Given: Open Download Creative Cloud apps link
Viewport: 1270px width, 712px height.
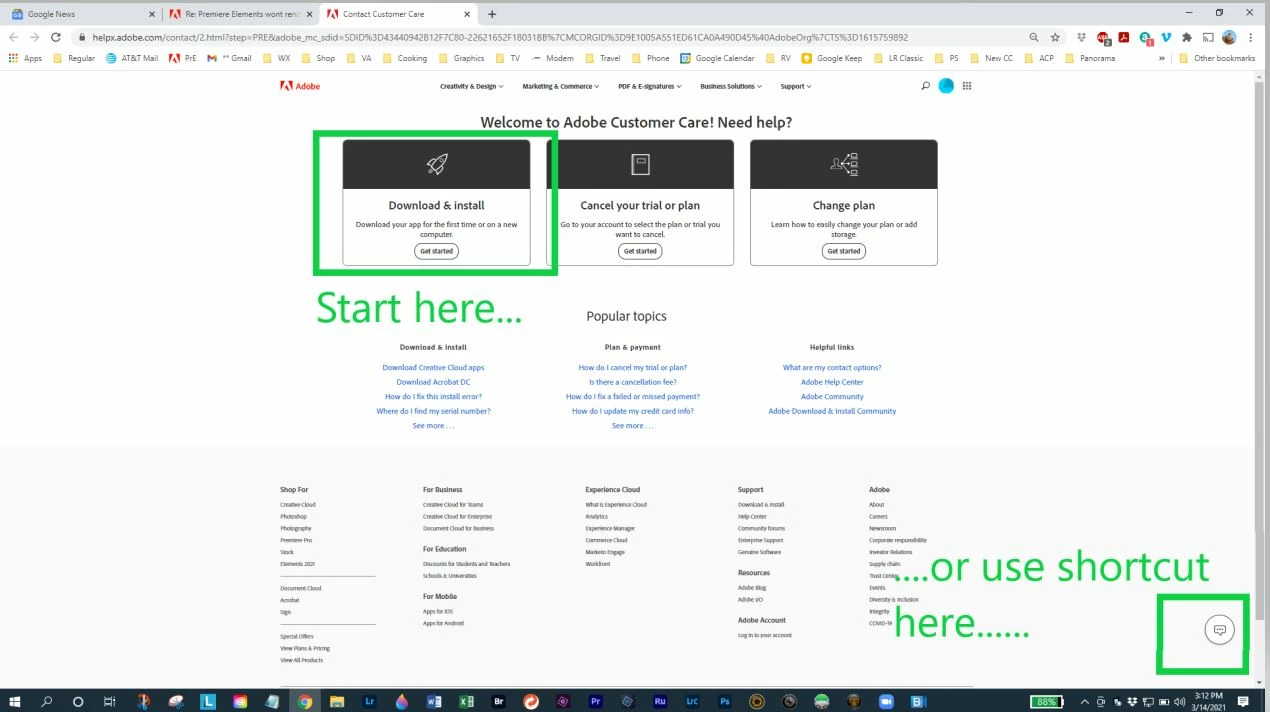Looking at the screenshot, I should (433, 367).
